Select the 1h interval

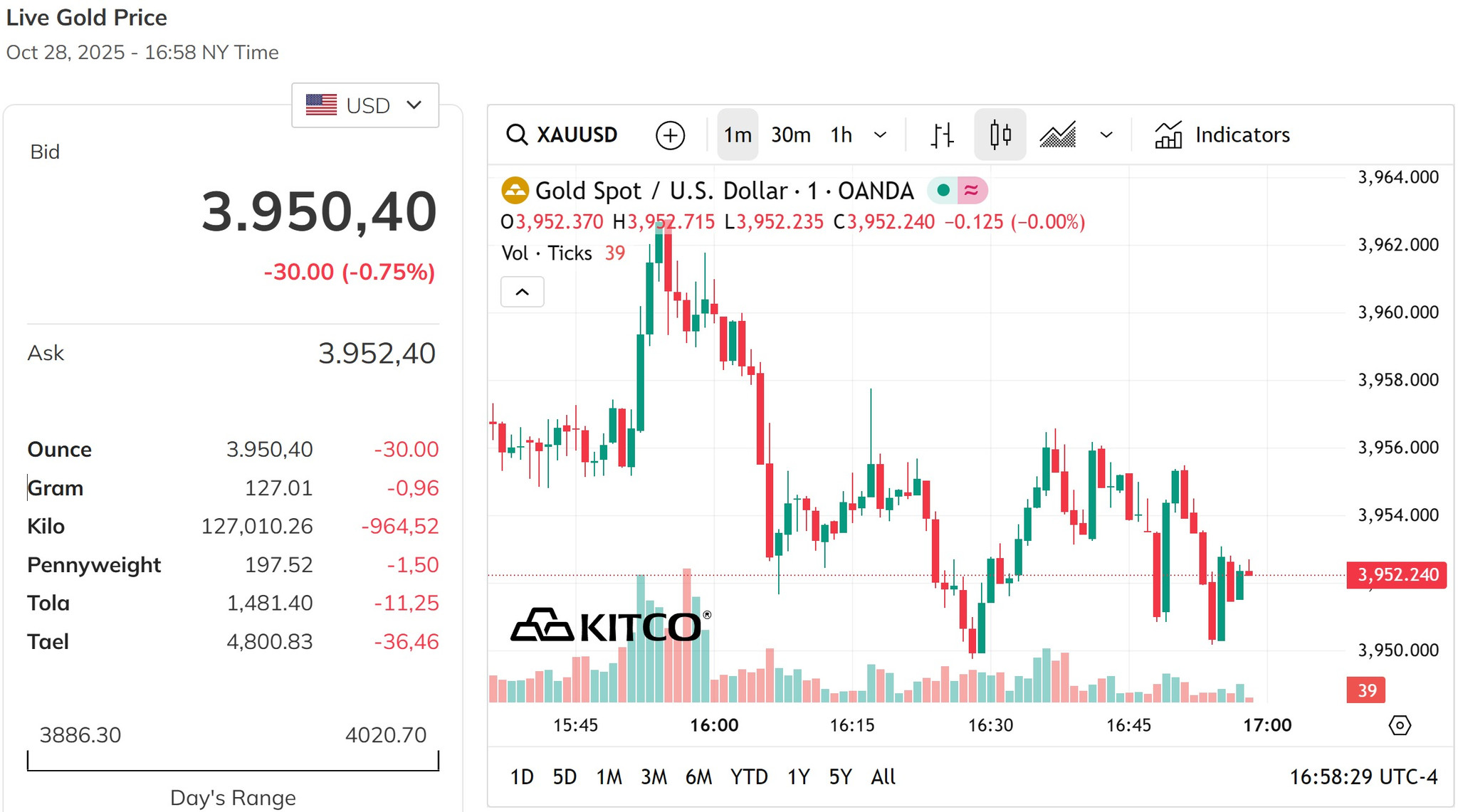[x=841, y=135]
